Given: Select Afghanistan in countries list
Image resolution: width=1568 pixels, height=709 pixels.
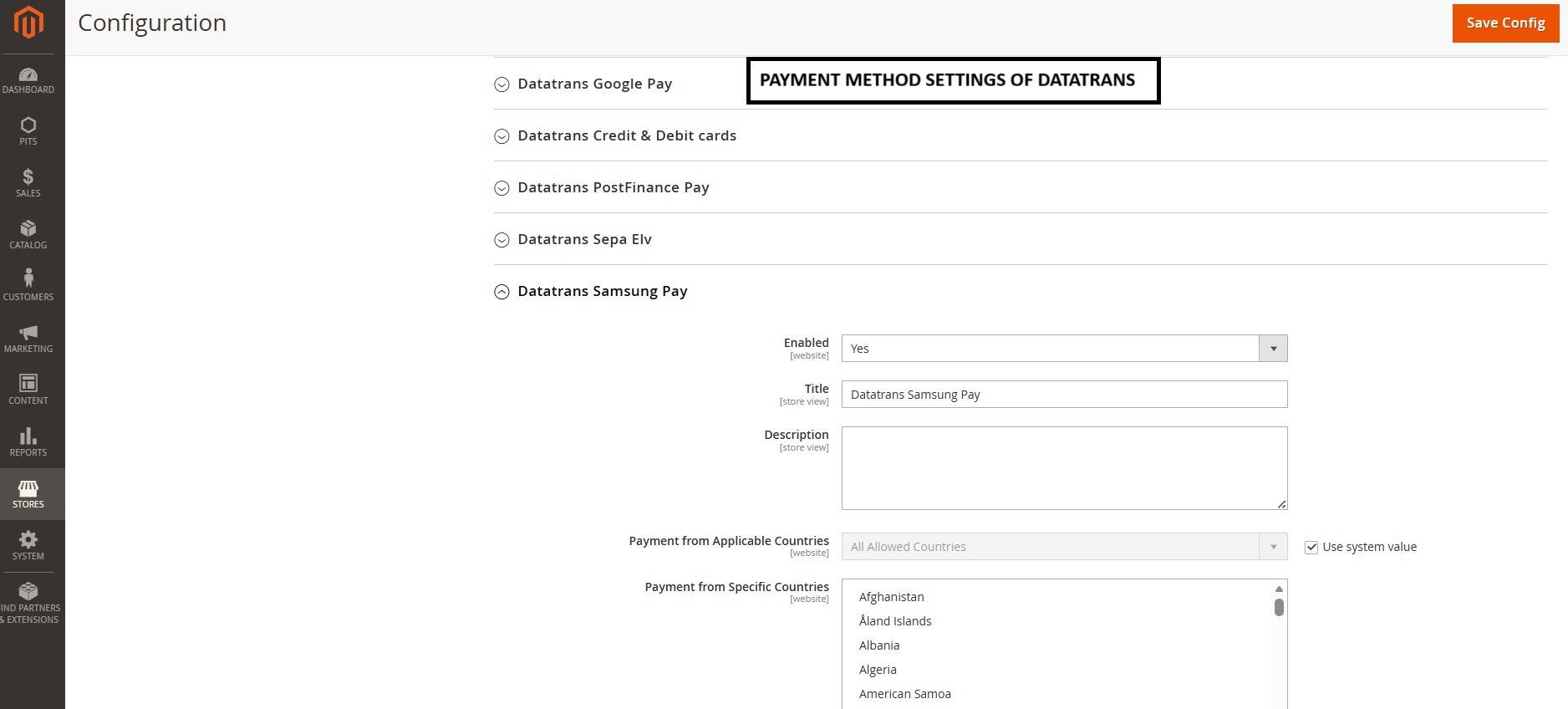Looking at the screenshot, I should 892,597.
